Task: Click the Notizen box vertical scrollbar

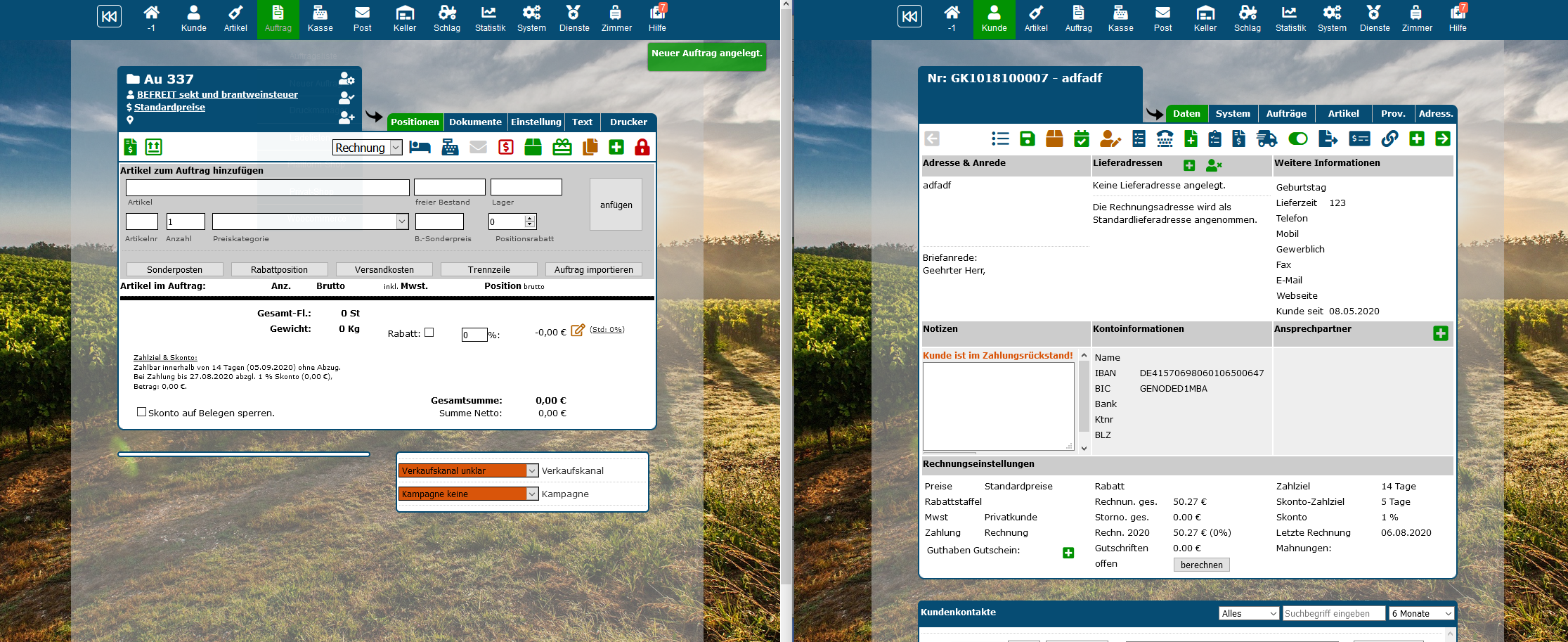Action: click(x=1083, y=401)
